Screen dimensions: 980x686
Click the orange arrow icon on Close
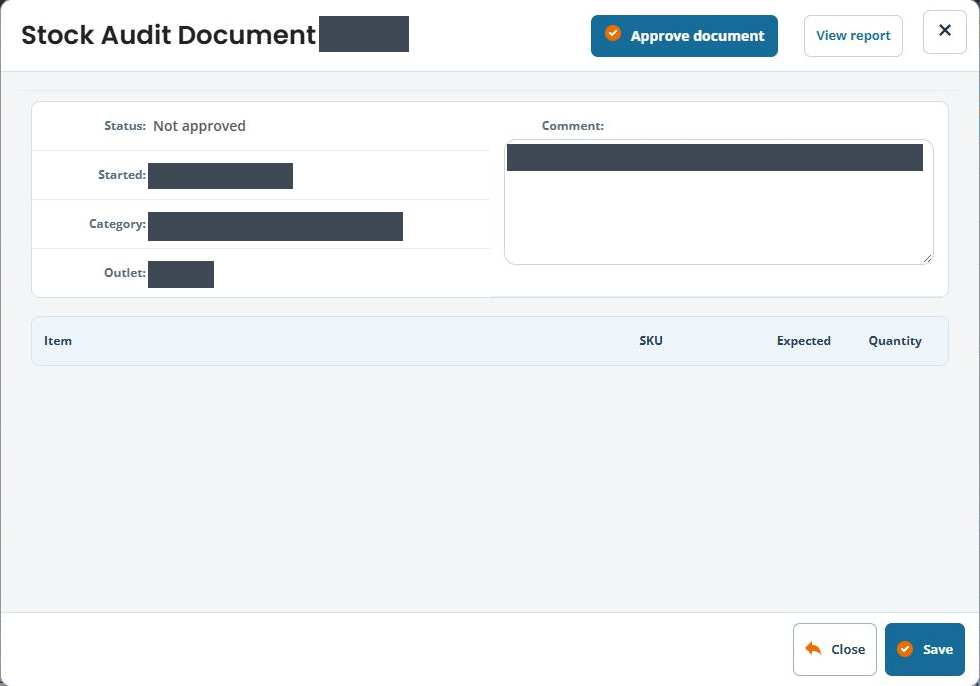[812, 649]
